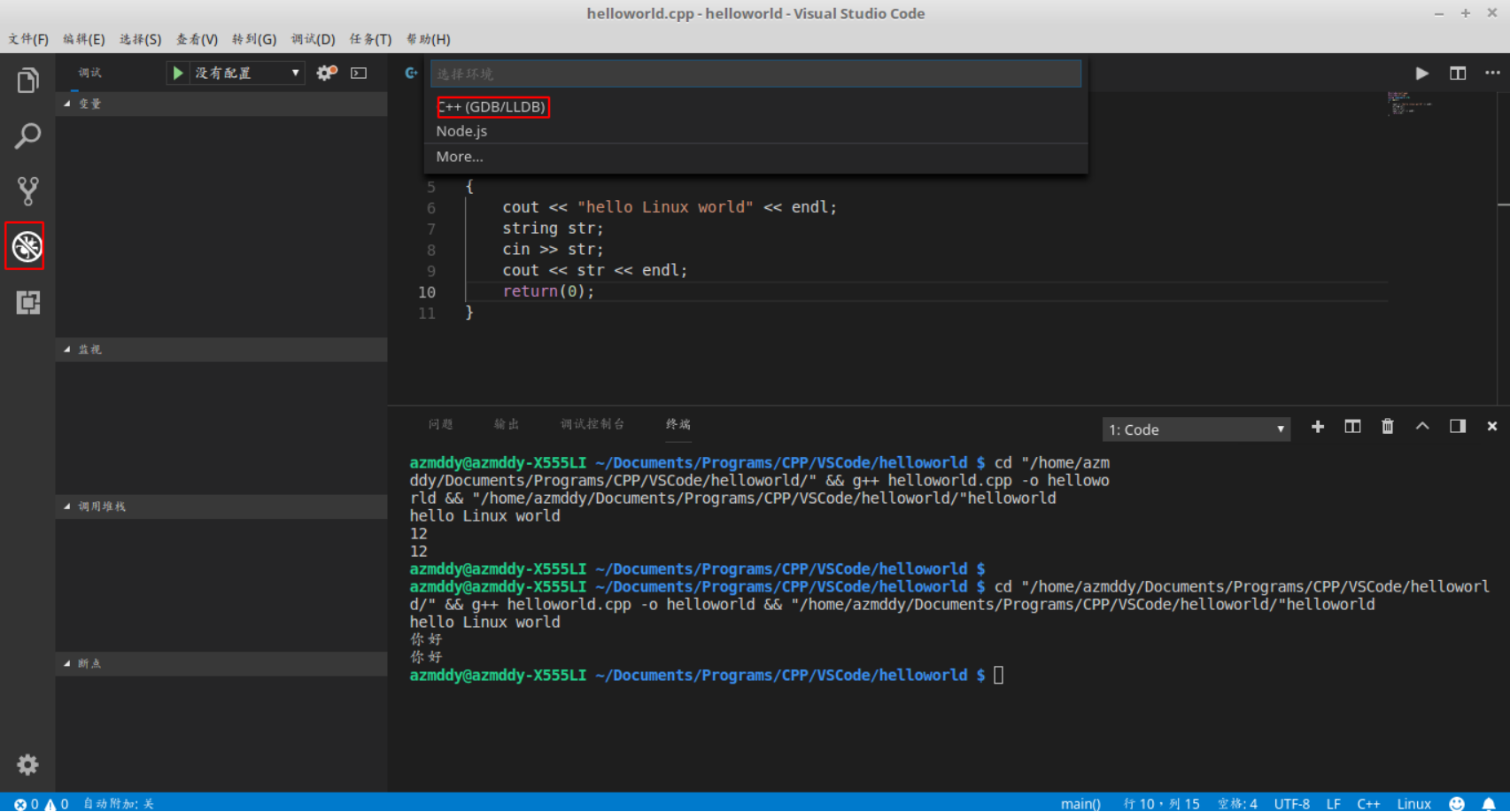
Task: Open the 文件(F) menu
Action: pos(28,39)
